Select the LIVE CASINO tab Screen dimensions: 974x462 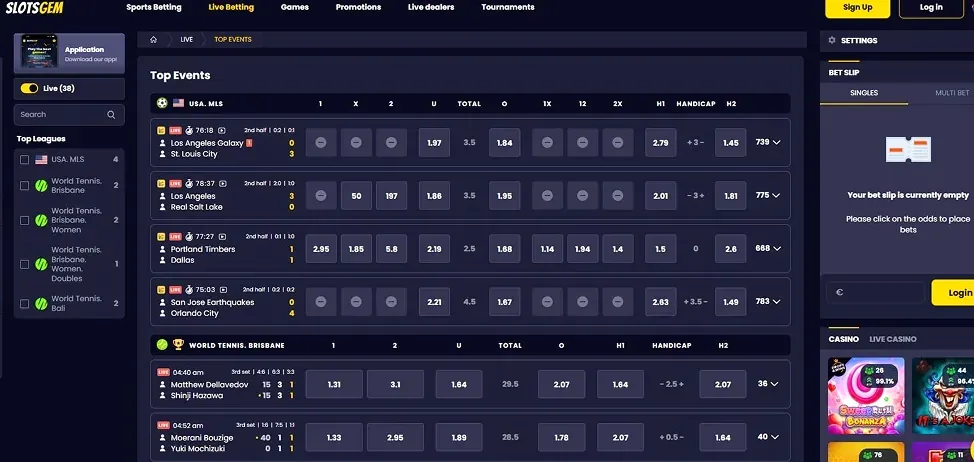pos(893,339)
